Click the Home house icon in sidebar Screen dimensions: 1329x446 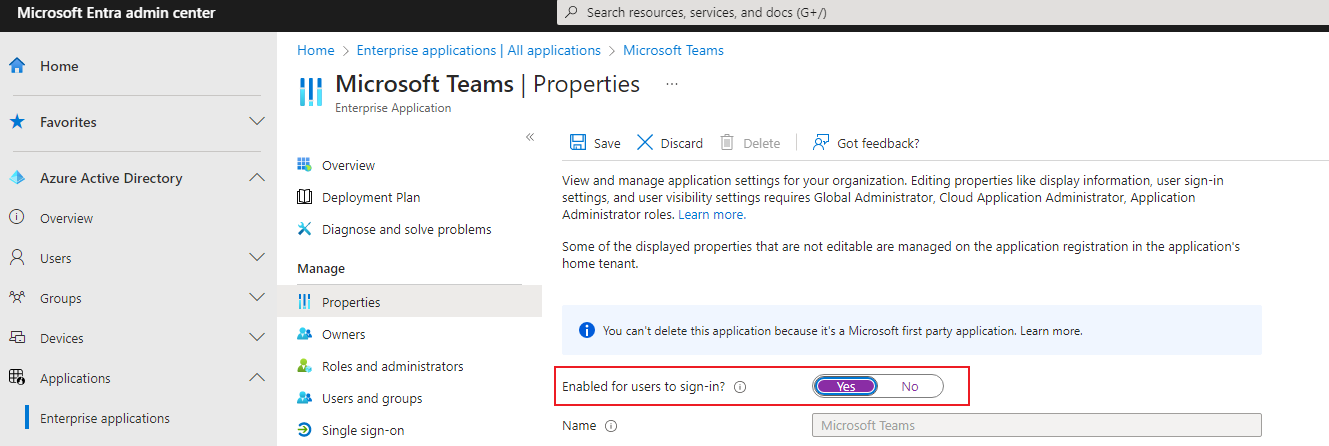pos(16,66)
